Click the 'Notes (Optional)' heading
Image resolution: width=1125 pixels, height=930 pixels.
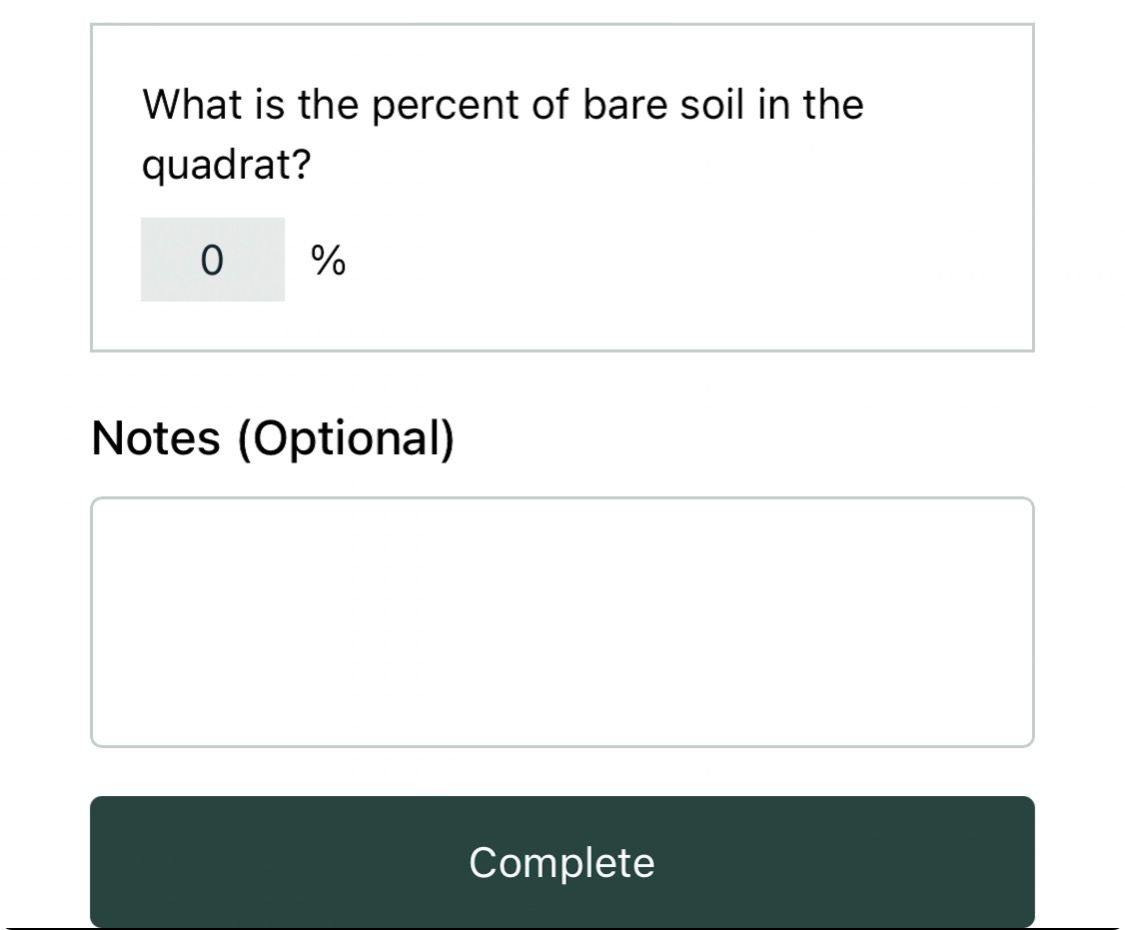tap(272, 438)
